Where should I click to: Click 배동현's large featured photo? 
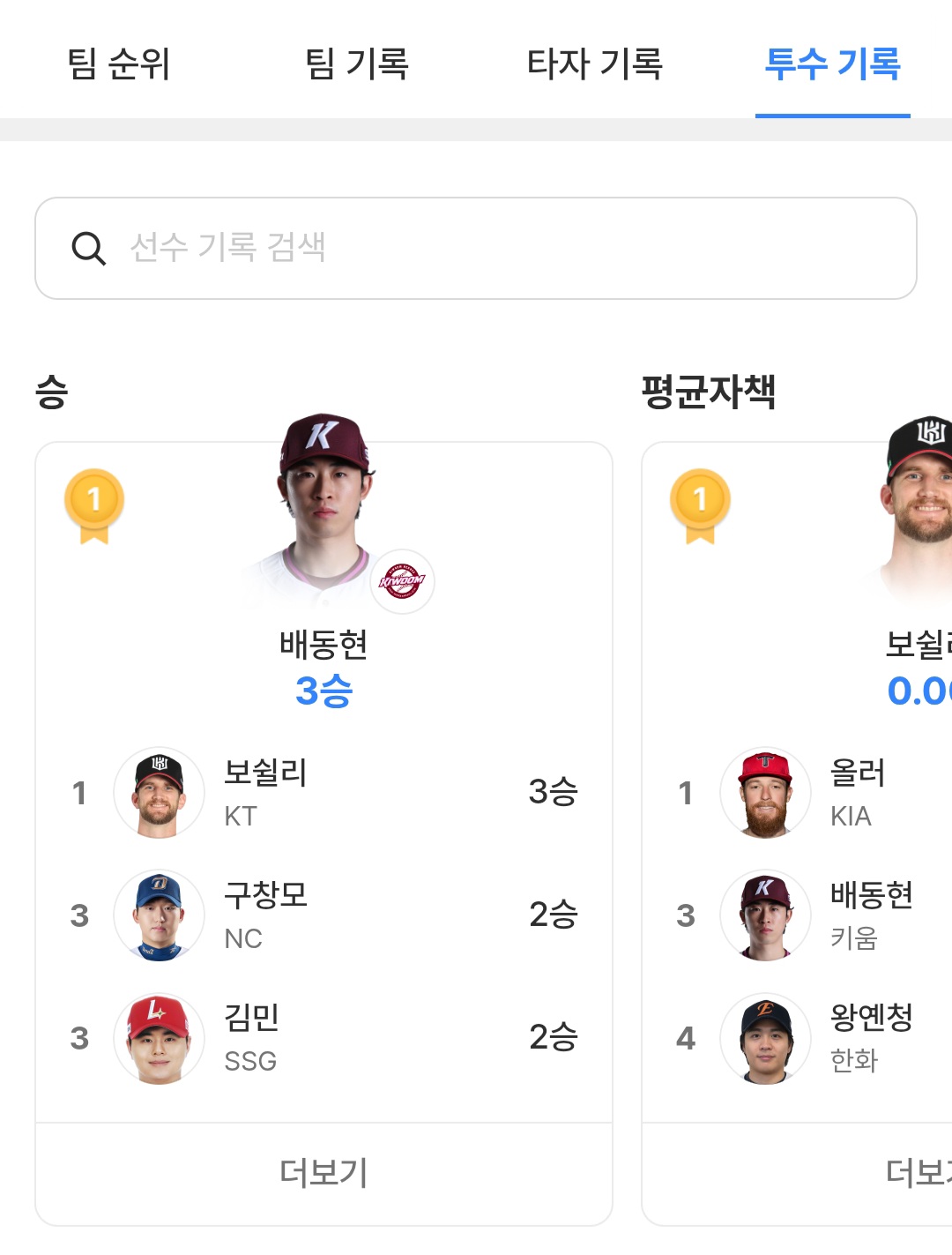(323, 512)
